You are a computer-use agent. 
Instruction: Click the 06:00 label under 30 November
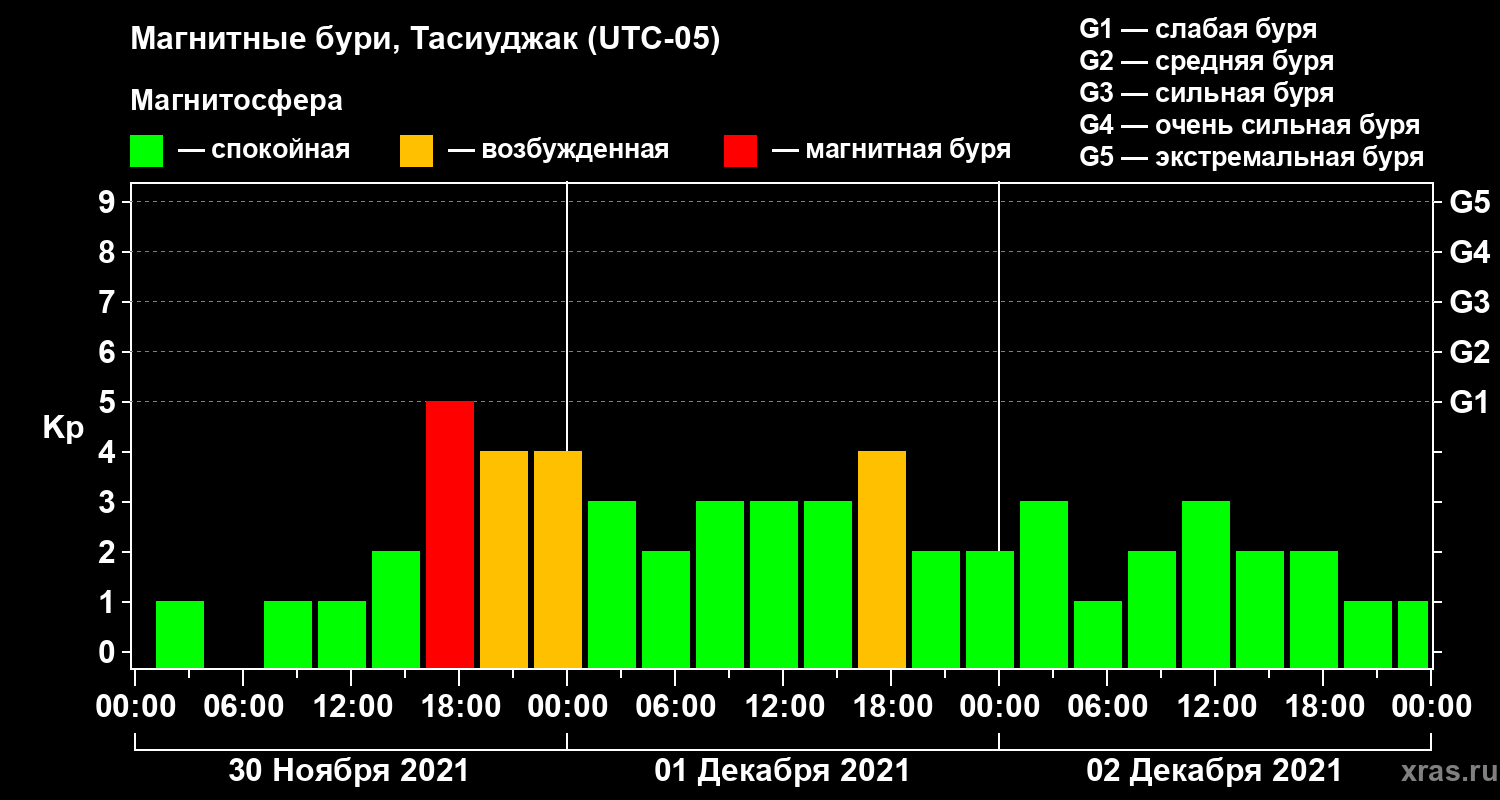click(242, 706)
